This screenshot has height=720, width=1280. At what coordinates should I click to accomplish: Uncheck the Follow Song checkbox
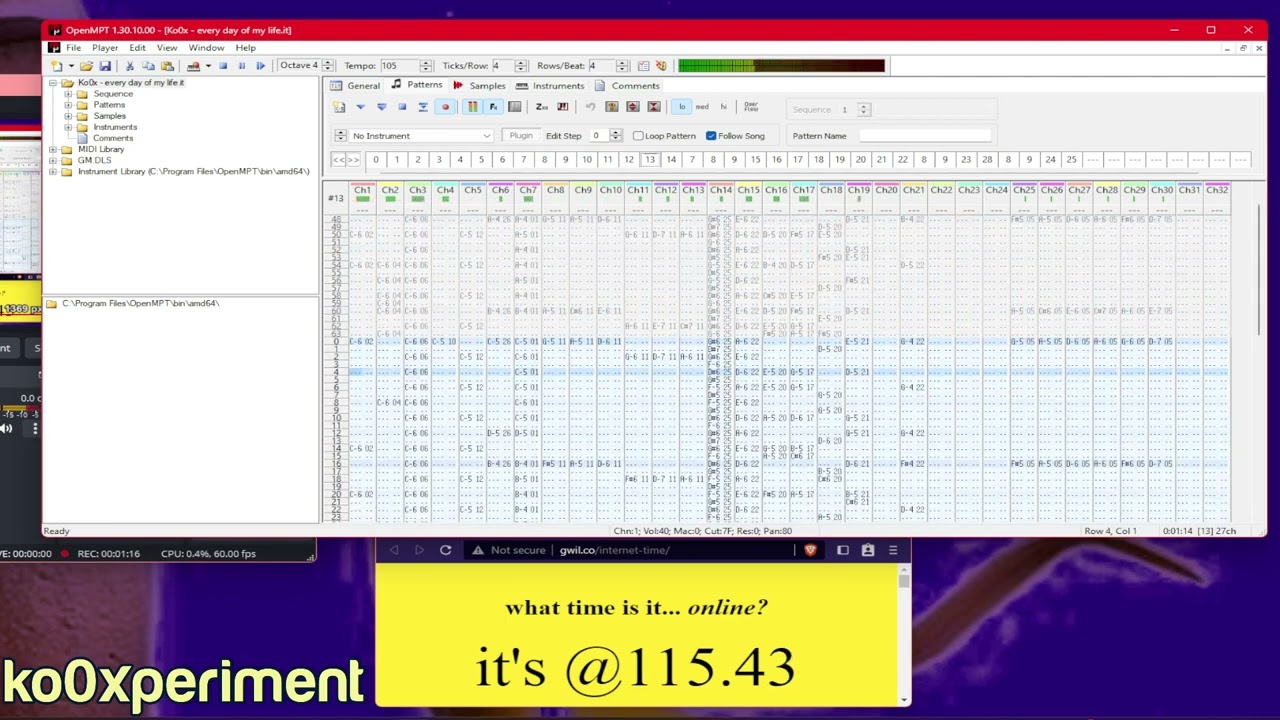tap(711, 136)
